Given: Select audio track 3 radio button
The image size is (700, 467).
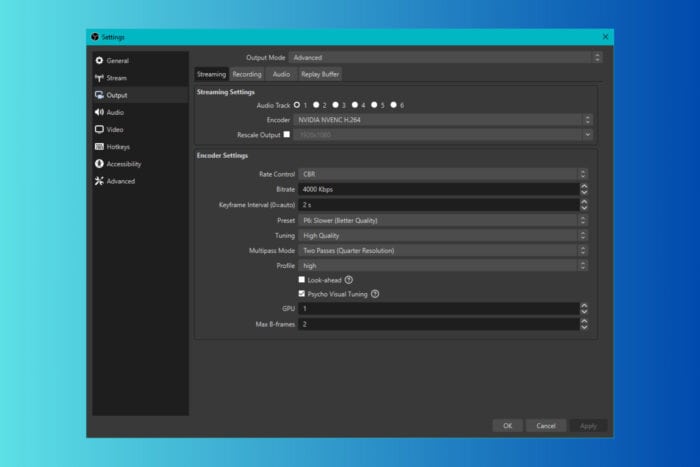Looking at the screenshot, I should coord(335,105).
